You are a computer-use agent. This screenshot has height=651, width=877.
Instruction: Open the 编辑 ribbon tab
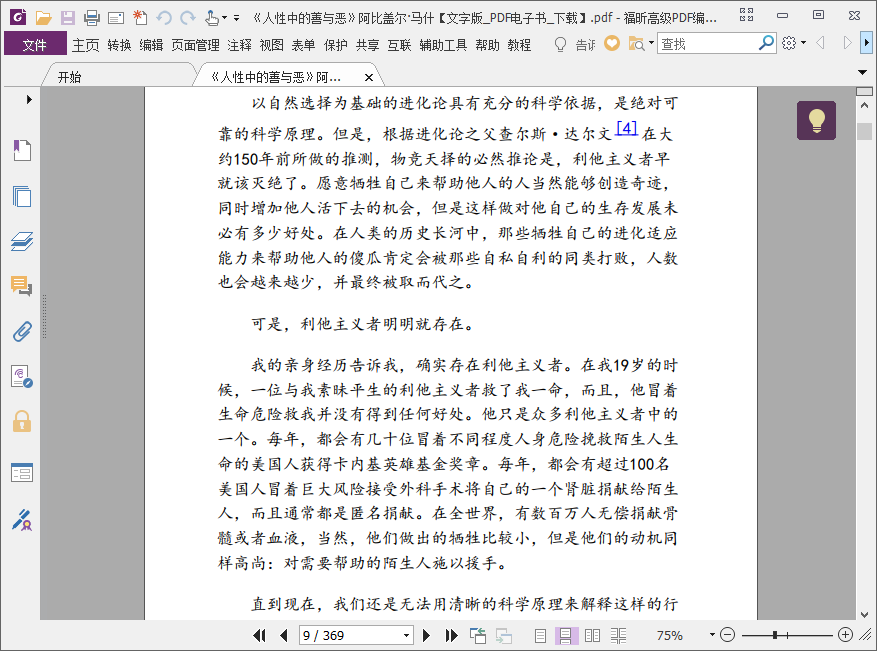(x=151, y=45)
